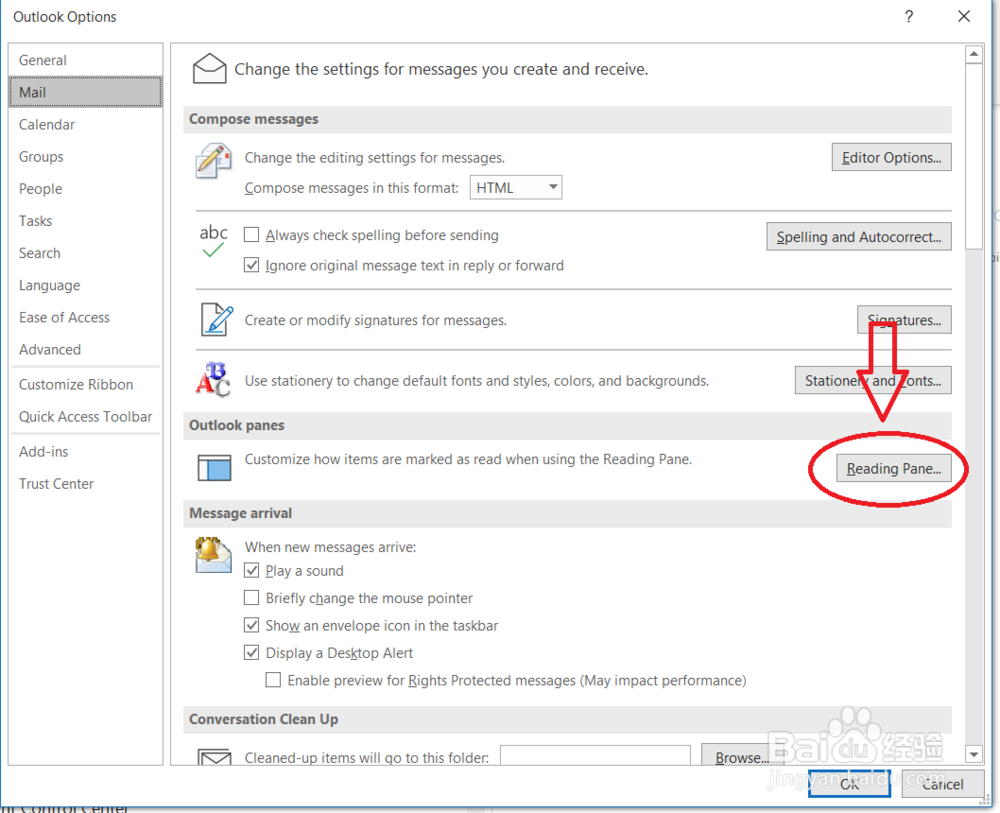Toggle Show an envelope icon in taskbar
The image size is (1000, 813).
252,625
